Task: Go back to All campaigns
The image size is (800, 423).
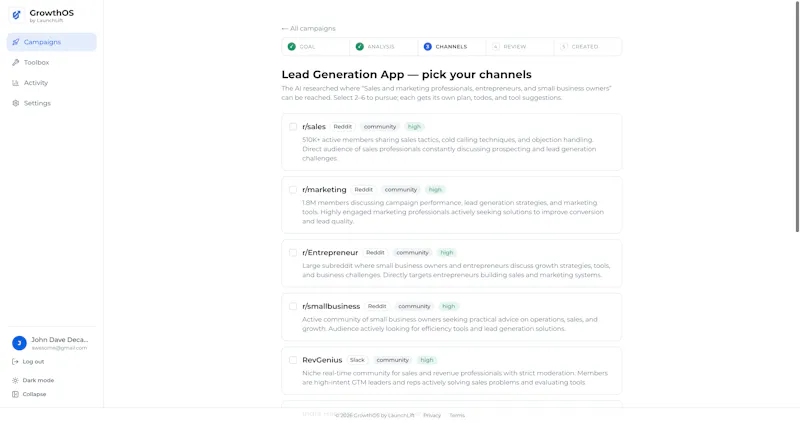Action: click(x=309, y=29)
